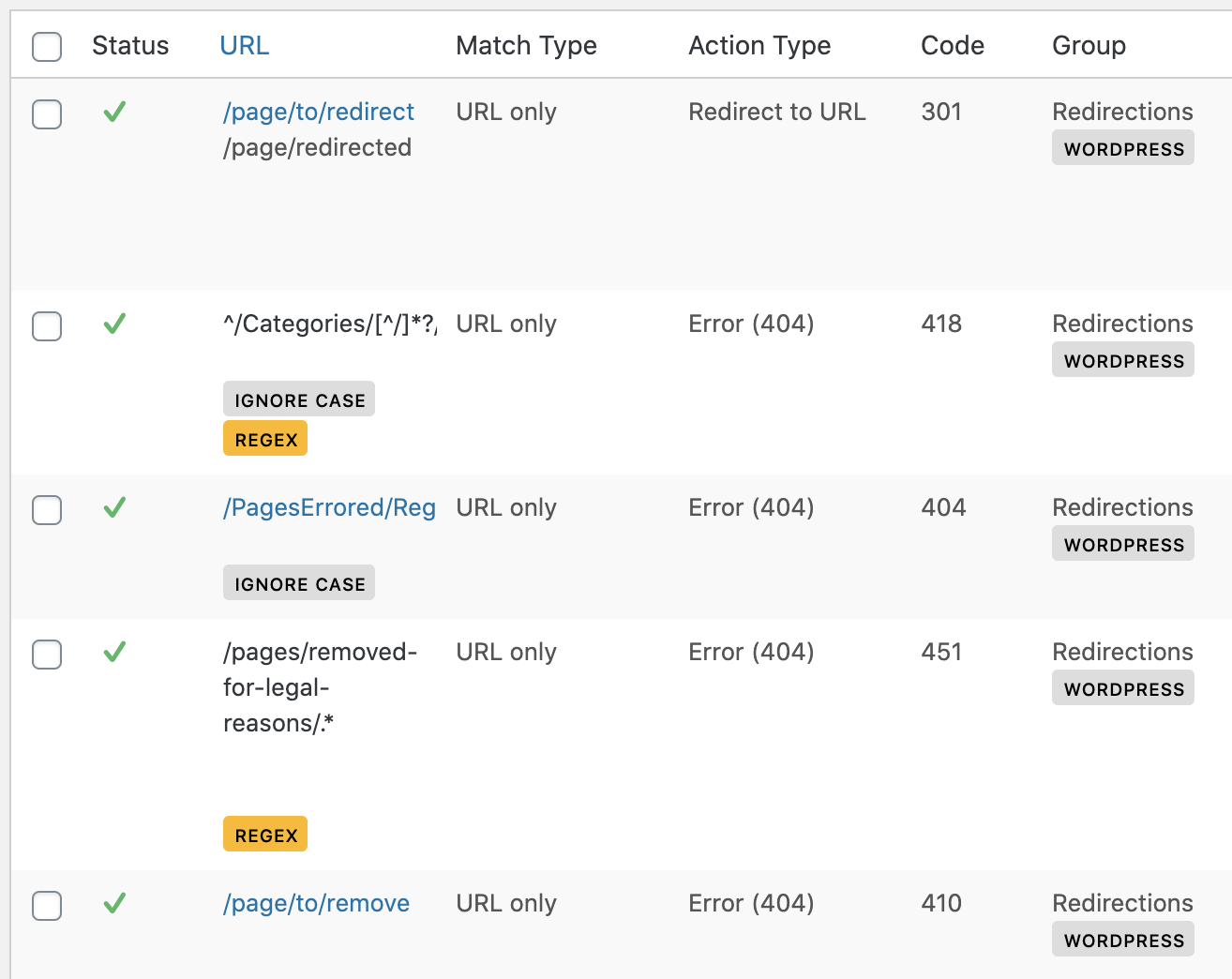The width and height of the screenshot is (1232, 979).
Task: Toggle the select-all checkbox in table header
Action: click(x=47, y=46)
